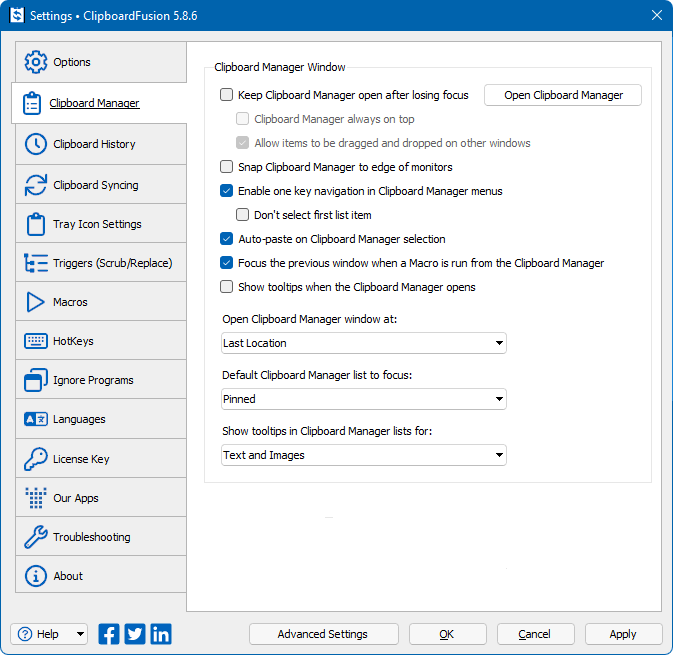Screen dimensions: 673x655
Task: Click the Cancel button
Action: coord(535,634)
